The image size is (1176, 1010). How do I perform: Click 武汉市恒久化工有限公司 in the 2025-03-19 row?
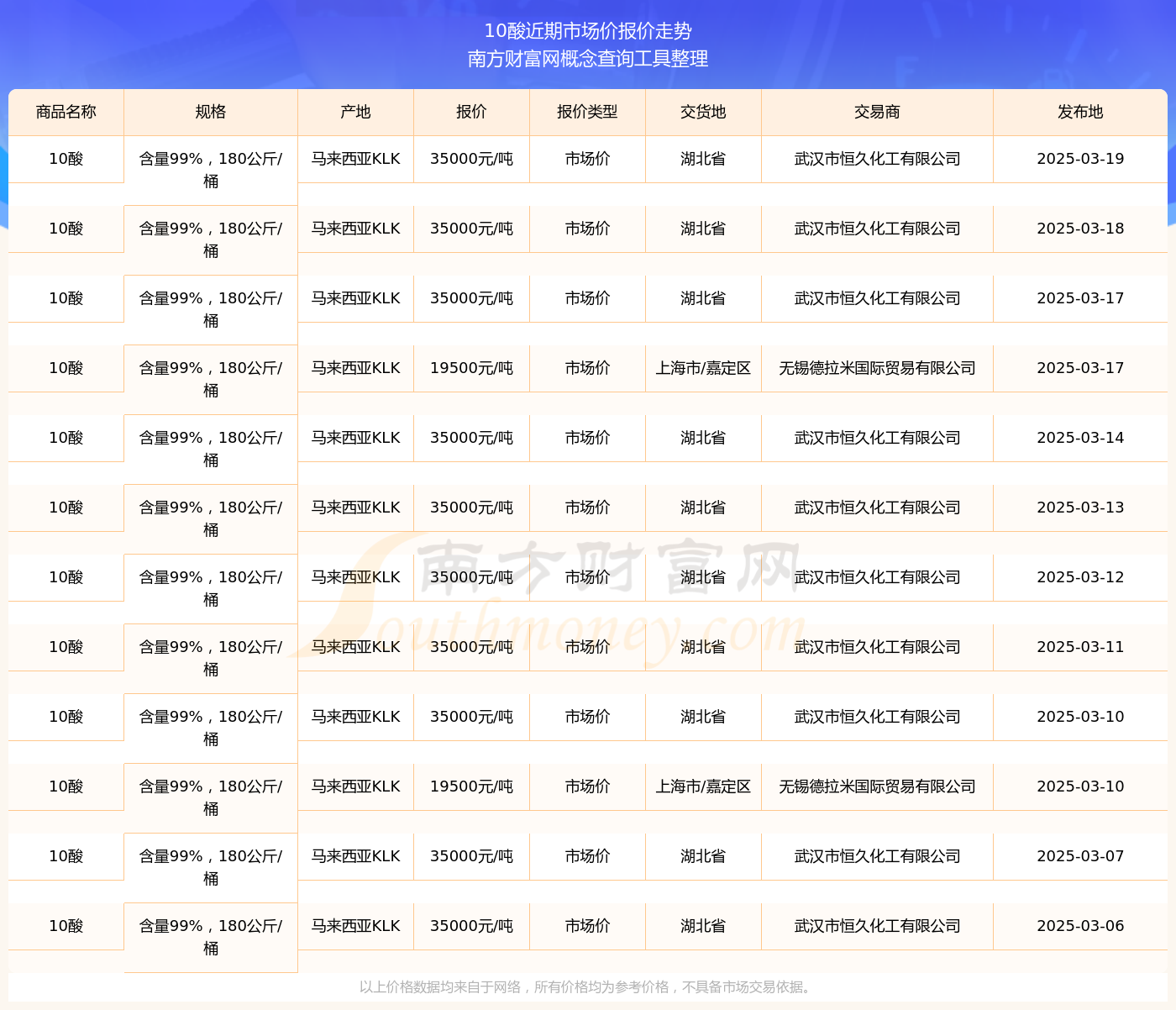pos(877,159)
